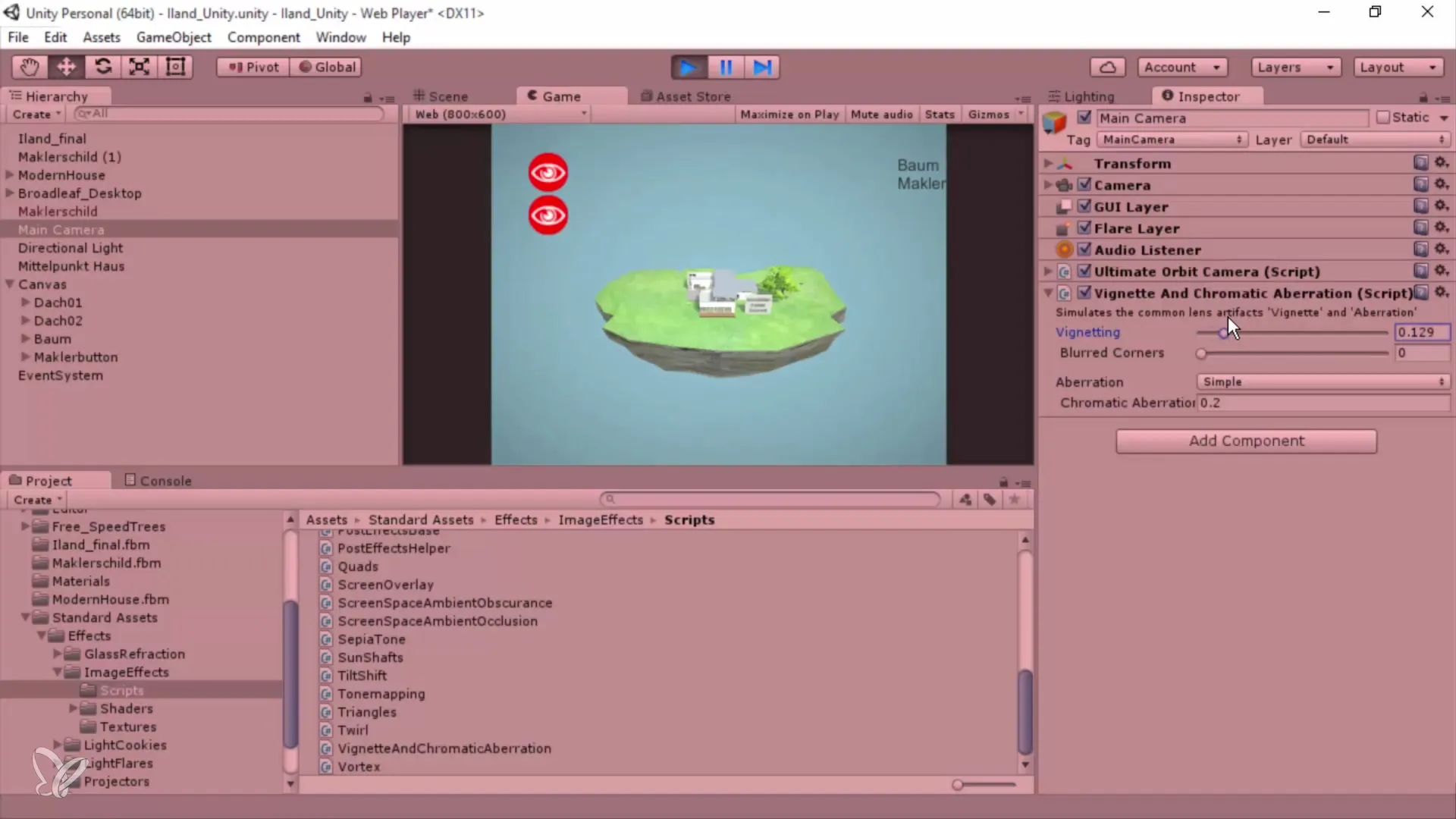Screen dimensions: 1456x819
Task: Toggle Main Camera active checkbox
Action: pyautogui.click(x=1084, y=118)
